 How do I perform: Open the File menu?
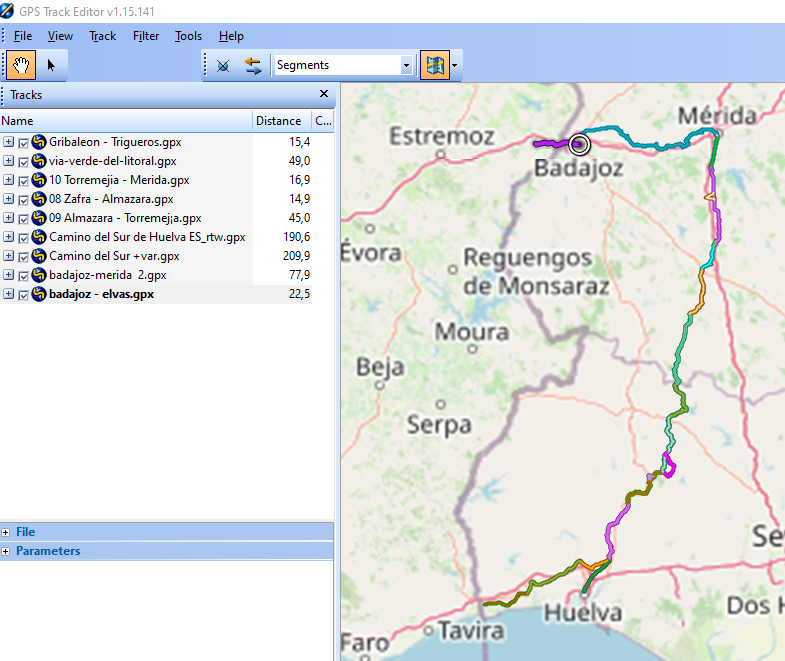tap(23, 36)
